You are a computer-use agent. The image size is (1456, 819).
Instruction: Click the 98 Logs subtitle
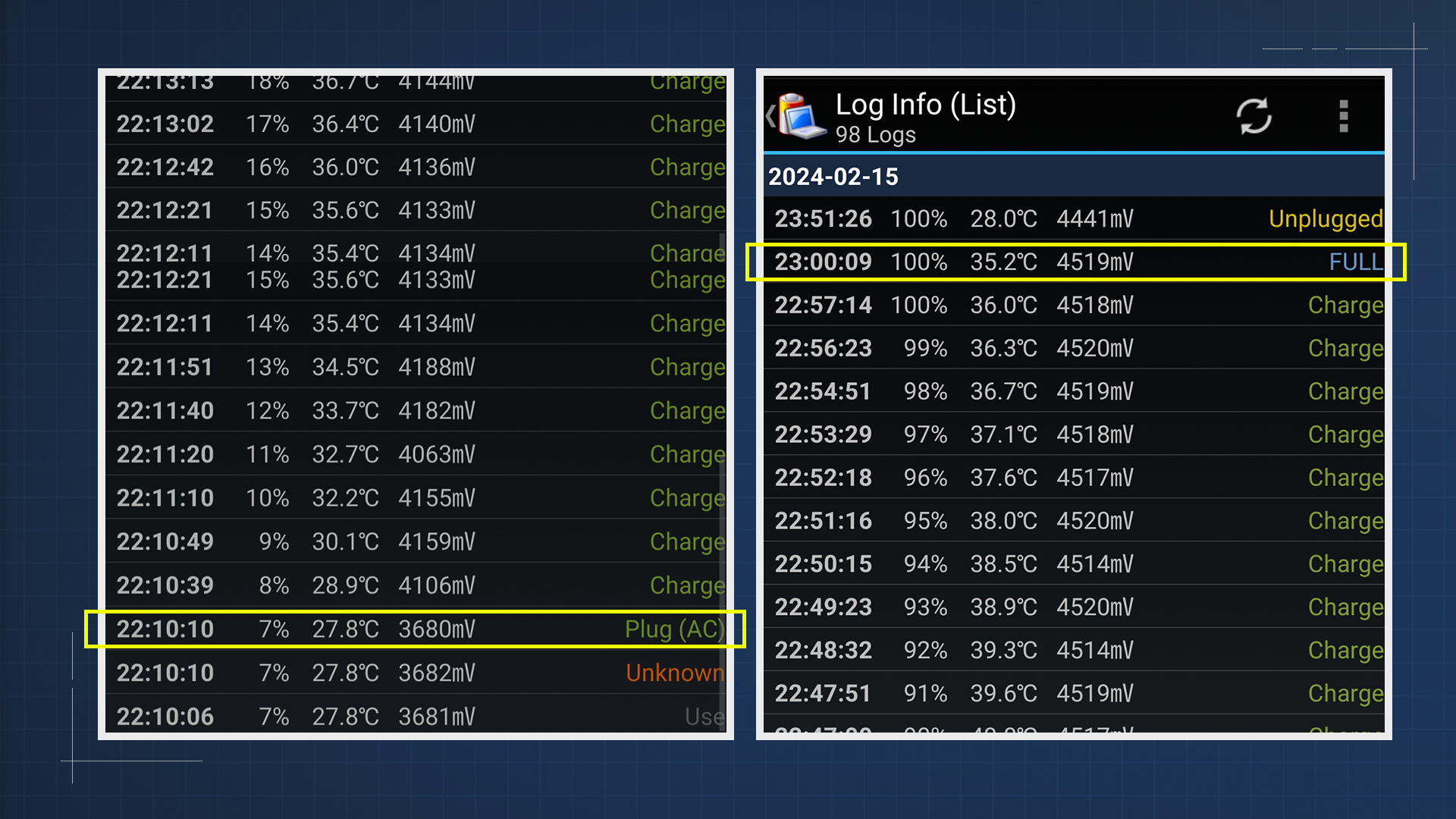pyautogui.click(x=875, y=135)
